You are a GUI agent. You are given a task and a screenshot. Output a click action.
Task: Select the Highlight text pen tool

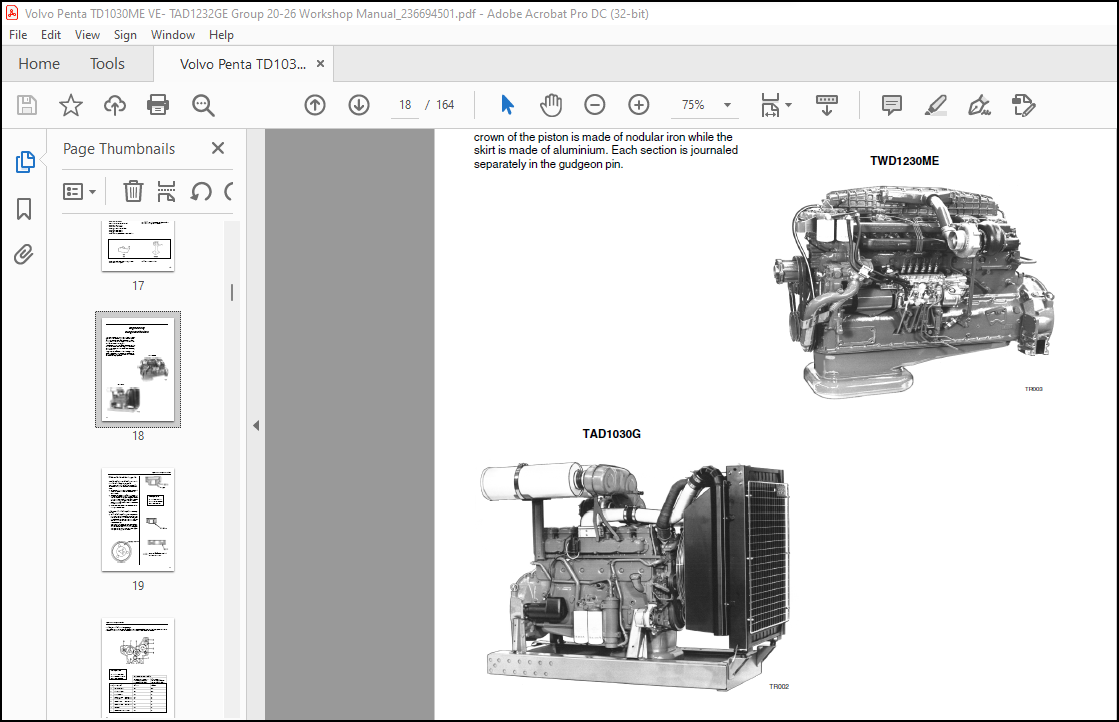(936, 105)
